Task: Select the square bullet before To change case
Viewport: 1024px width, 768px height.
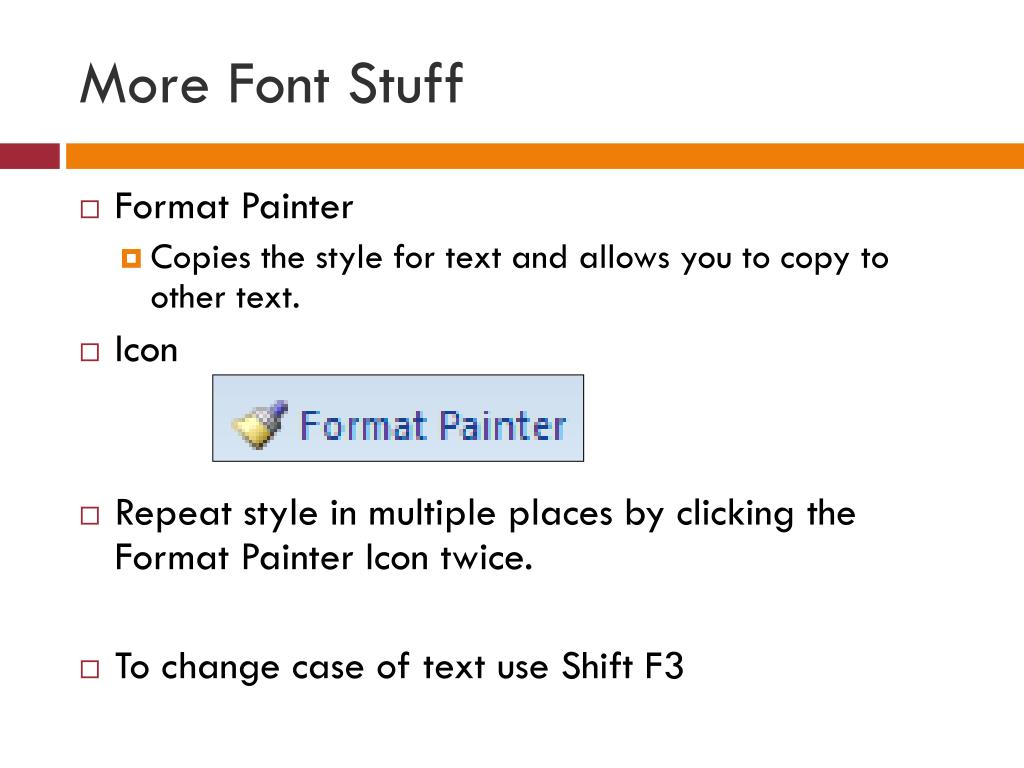Action: click(x=90, y=669)
